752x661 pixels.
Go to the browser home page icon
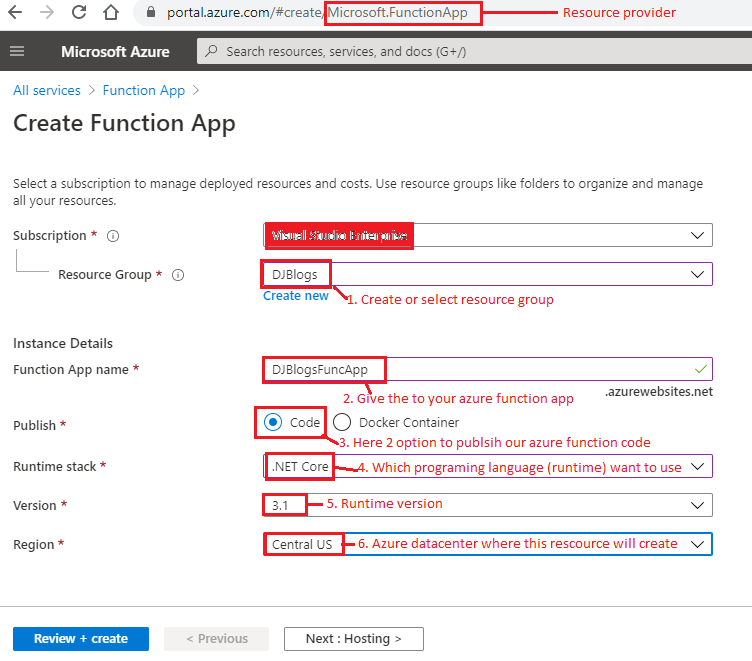point(111,12)
